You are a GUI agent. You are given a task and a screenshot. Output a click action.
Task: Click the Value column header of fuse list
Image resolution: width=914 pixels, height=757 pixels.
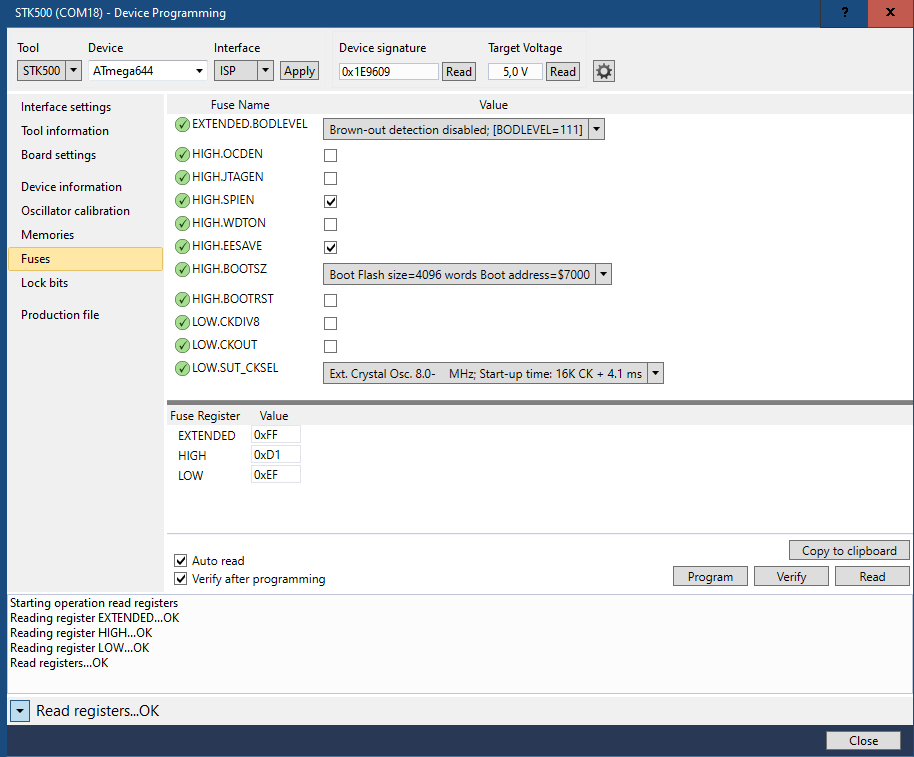(493, 105)
